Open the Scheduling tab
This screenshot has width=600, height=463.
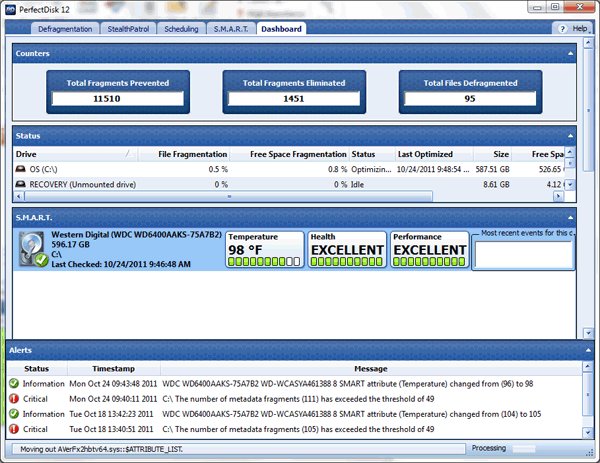(x=181, y=29)
